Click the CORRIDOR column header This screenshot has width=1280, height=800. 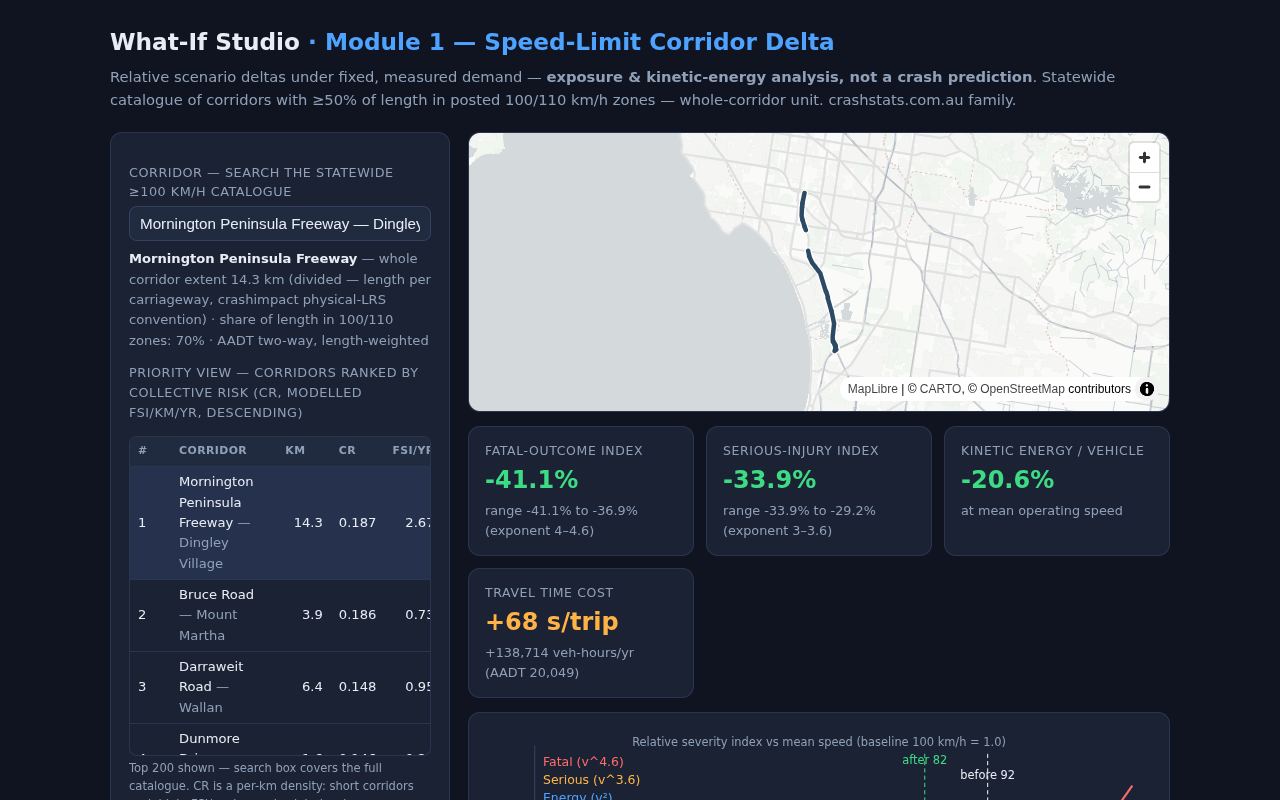212,451
